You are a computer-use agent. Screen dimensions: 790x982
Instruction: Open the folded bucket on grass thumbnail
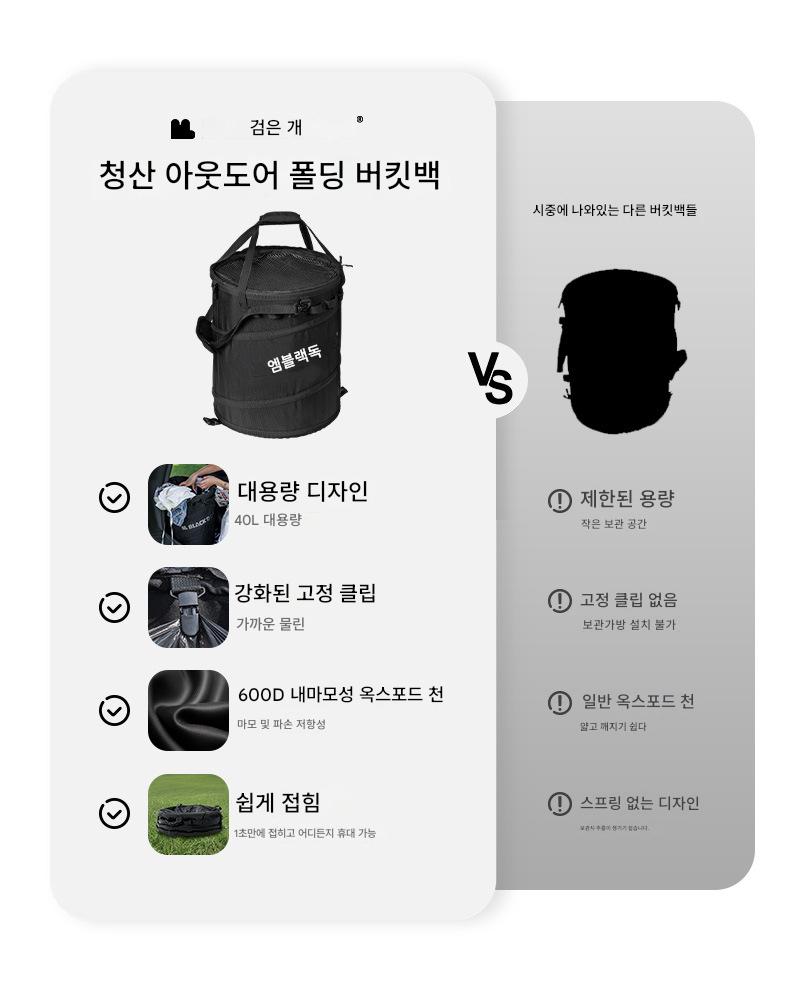tap(189, 814)
